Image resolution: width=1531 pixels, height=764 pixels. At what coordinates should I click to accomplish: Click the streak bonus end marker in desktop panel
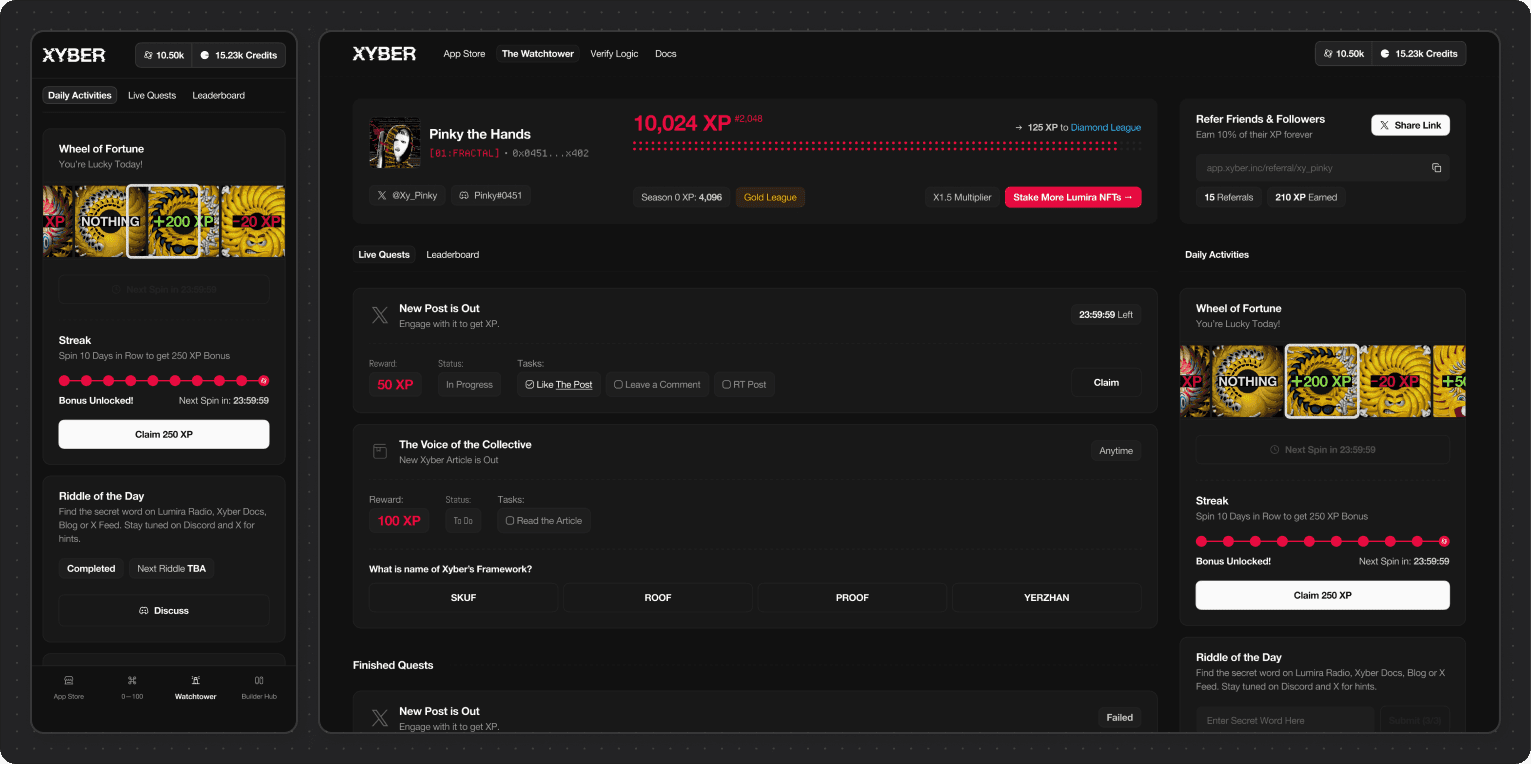click(1444, 541)
